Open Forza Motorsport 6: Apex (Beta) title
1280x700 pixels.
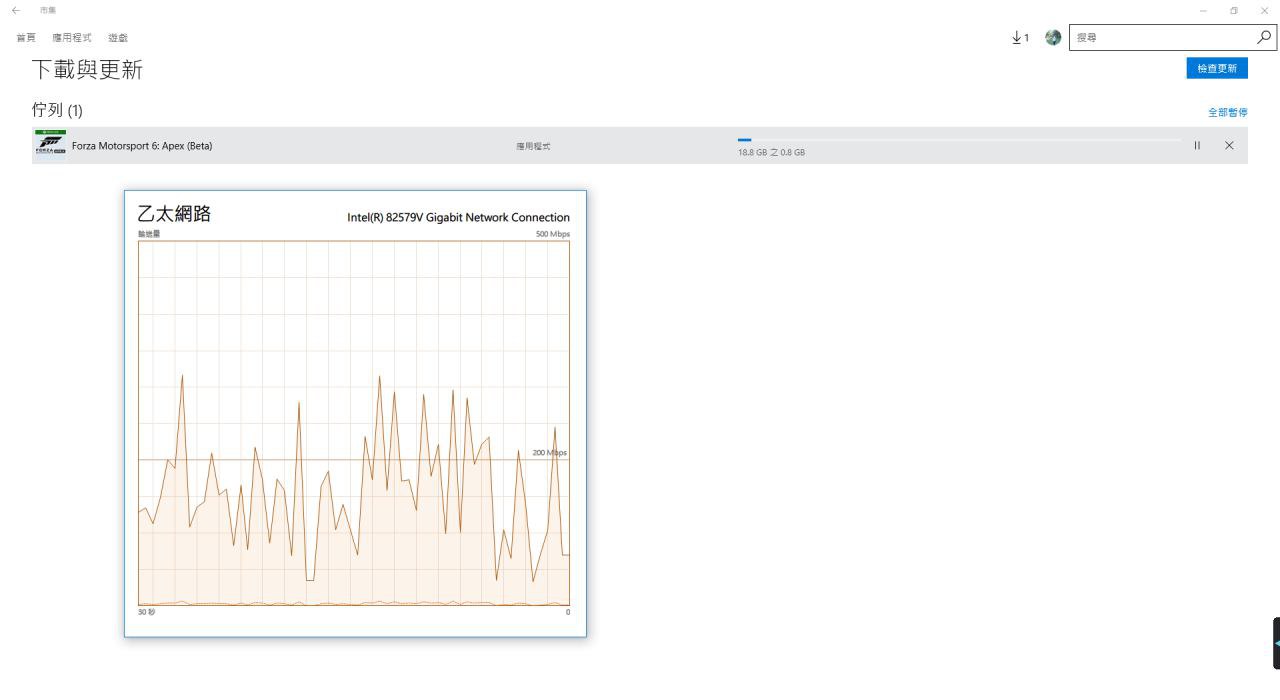[x=142, y=146]
